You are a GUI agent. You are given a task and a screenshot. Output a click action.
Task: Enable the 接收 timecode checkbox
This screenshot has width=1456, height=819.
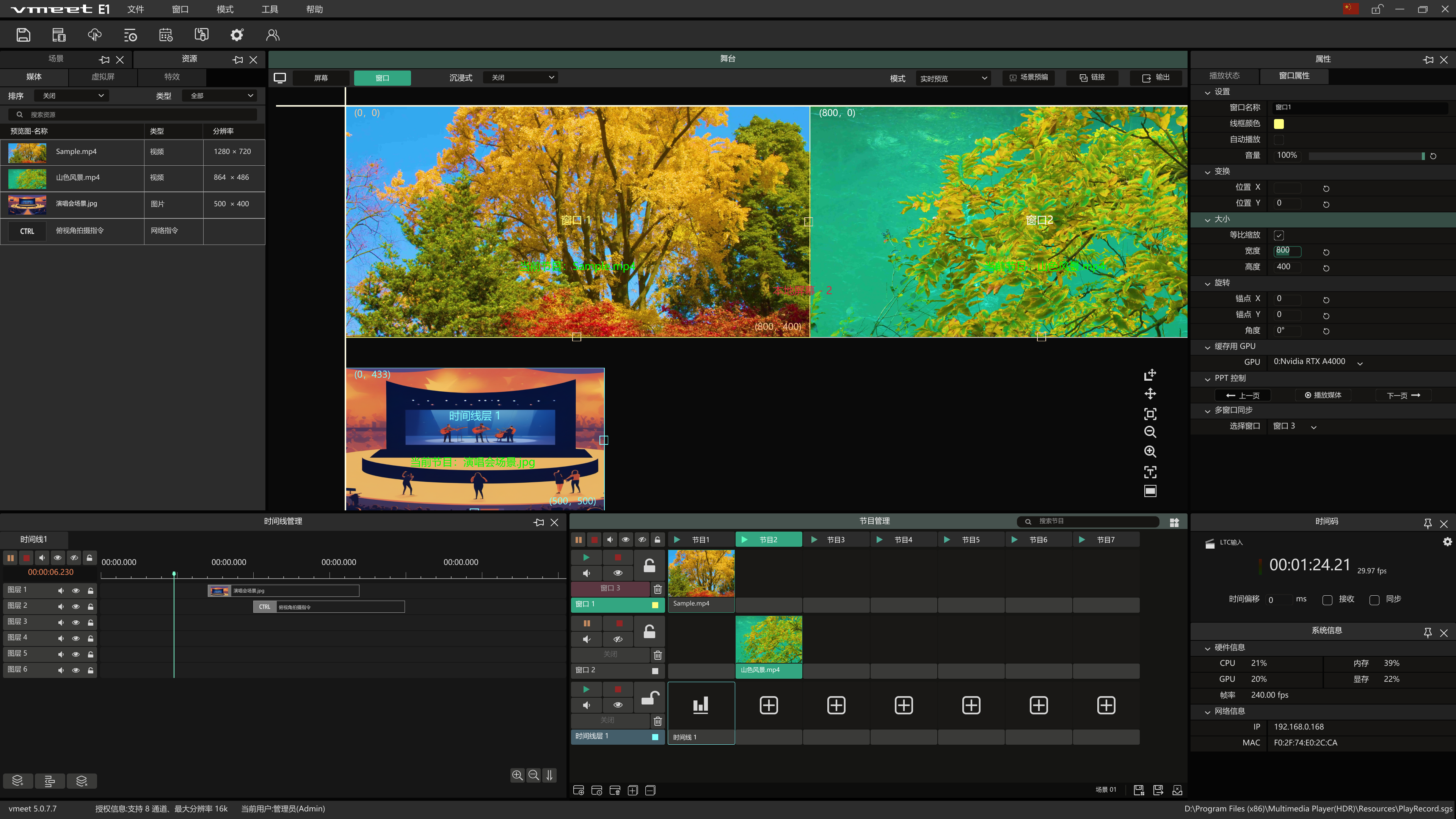click(x=1327, y=600)
